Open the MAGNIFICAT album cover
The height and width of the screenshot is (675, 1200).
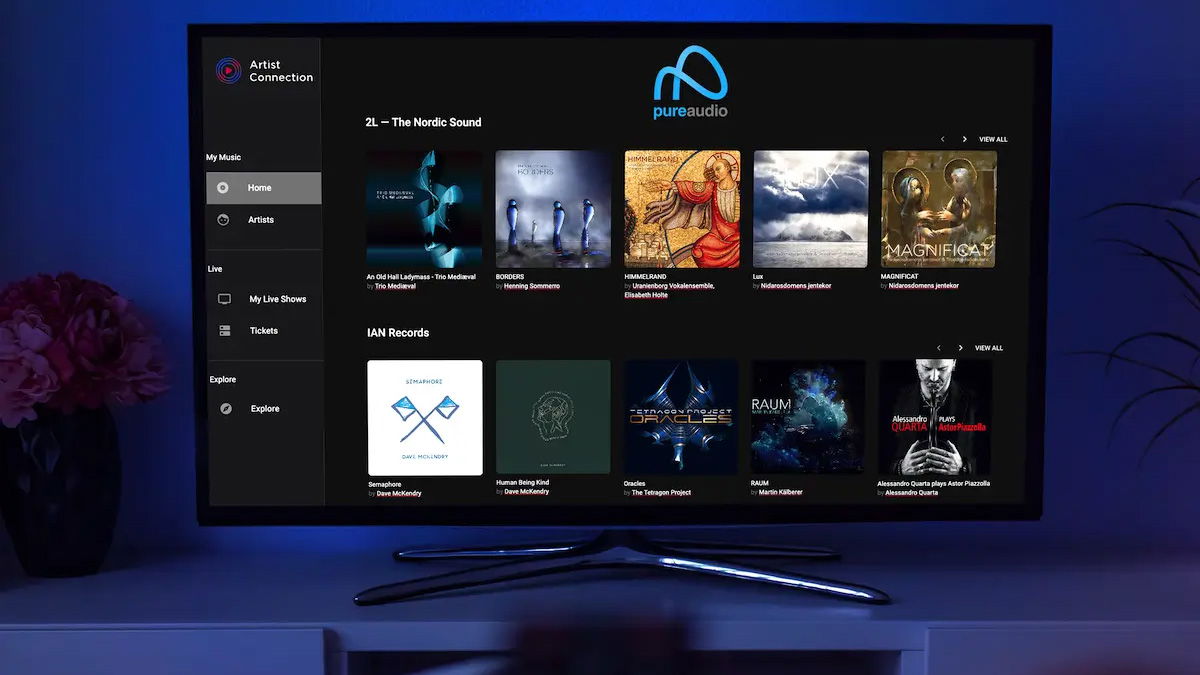pos(939,209)
